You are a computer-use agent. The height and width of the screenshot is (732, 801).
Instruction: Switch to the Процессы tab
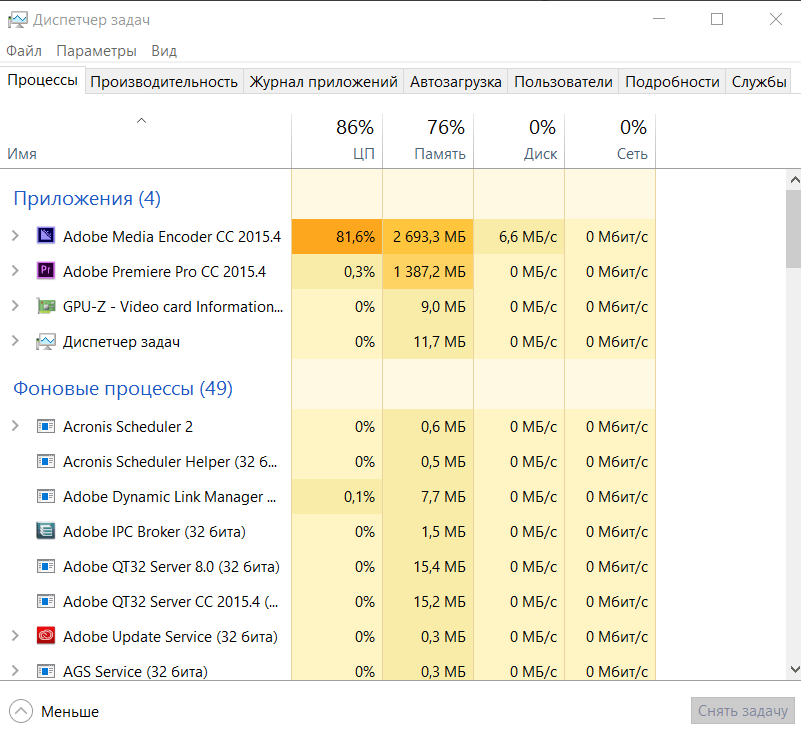pos(42,80)
